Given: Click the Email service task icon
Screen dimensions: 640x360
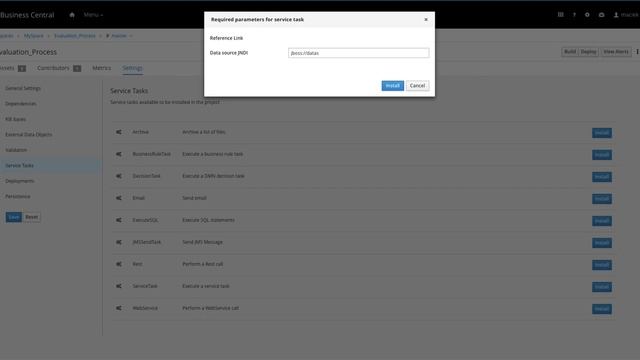Looking at the screenshot, I should [119, 198].
